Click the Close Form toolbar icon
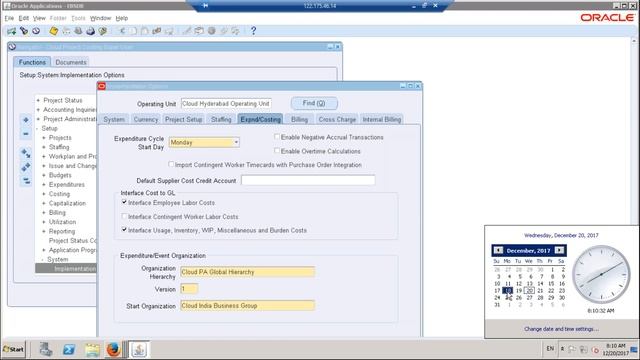Screen dimensions: 640x360 pyautogui.click(x=102, y=31)
